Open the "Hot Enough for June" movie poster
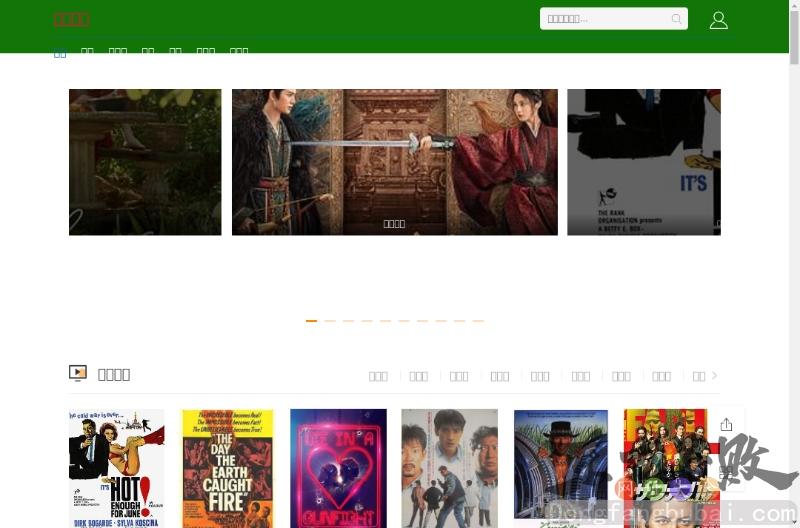The image size is (800, 528). coord(116,467)
